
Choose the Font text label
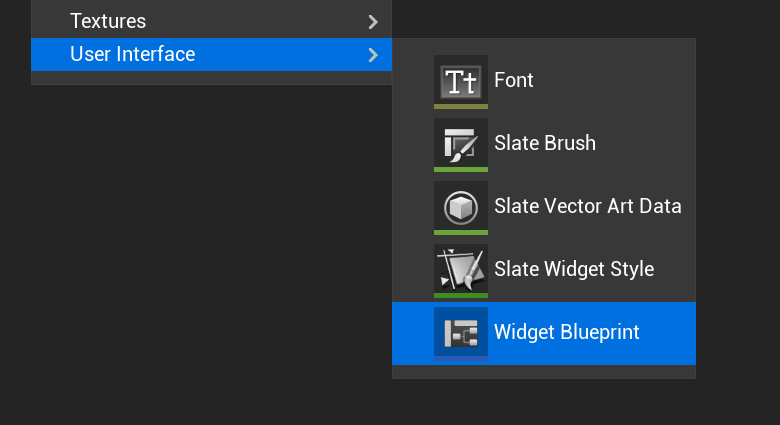click(x=514, y=81)
